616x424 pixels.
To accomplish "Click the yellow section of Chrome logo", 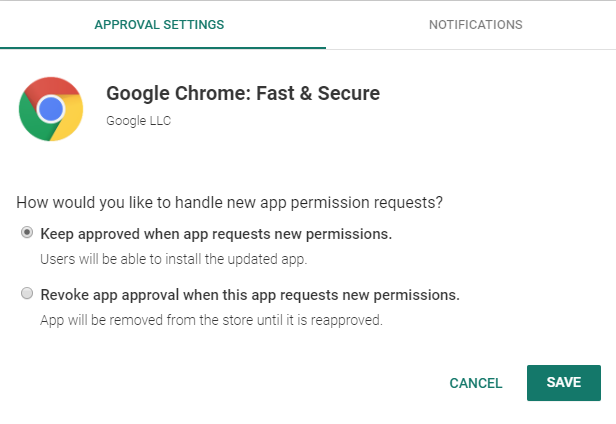I will pyautogui.click(x=70, y=122).
